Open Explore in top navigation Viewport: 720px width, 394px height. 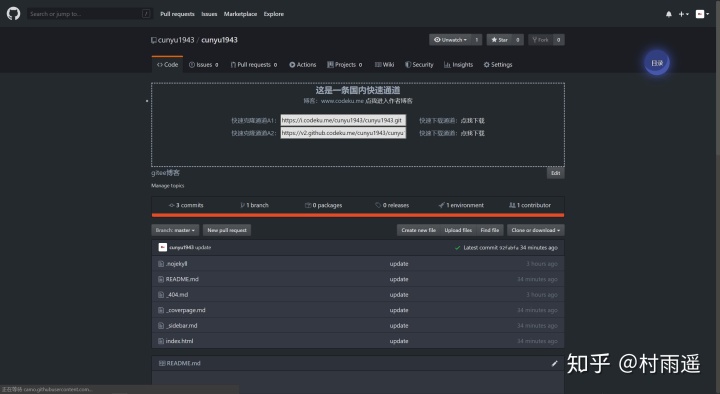coord(274,14)
